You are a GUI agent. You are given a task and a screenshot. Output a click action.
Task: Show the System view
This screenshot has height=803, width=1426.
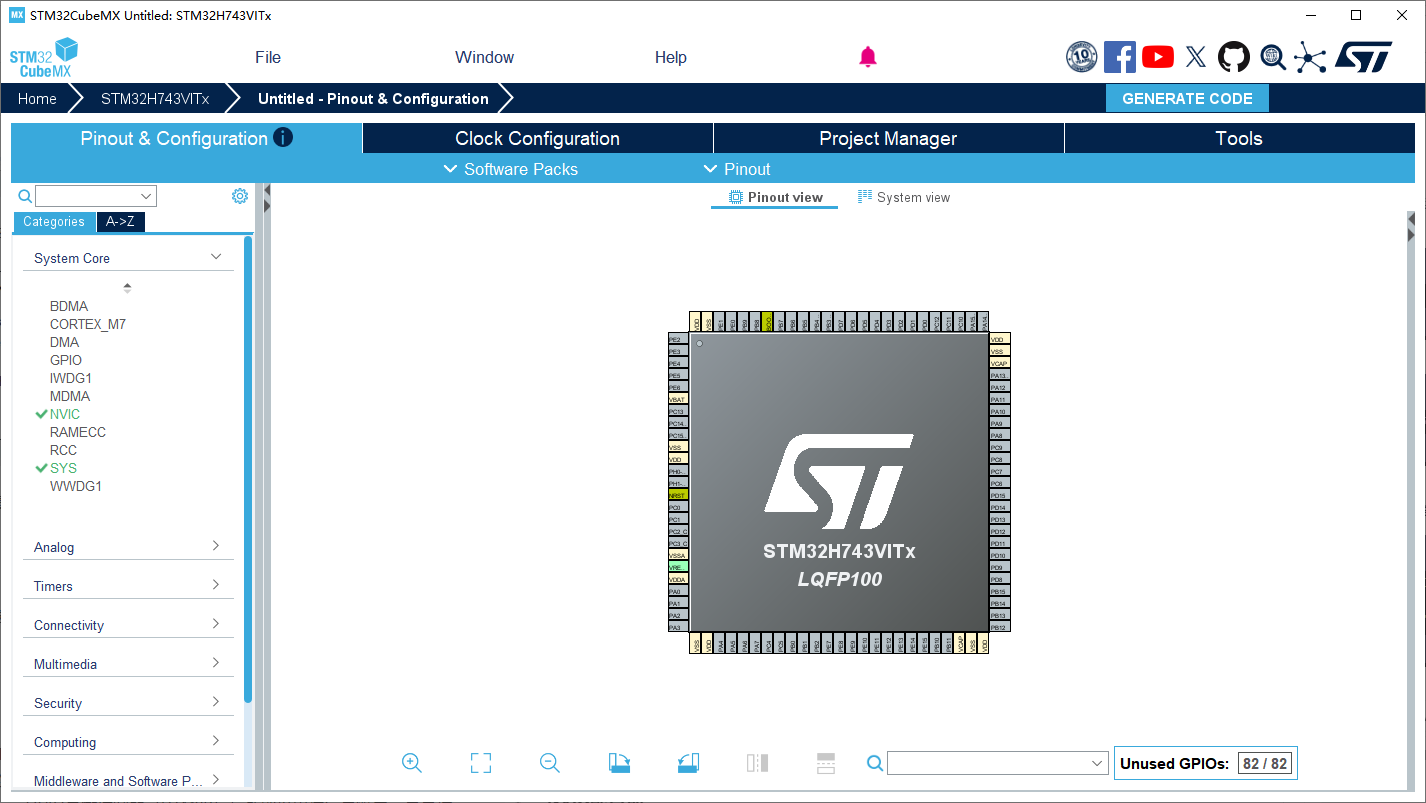tap(904, 197)
